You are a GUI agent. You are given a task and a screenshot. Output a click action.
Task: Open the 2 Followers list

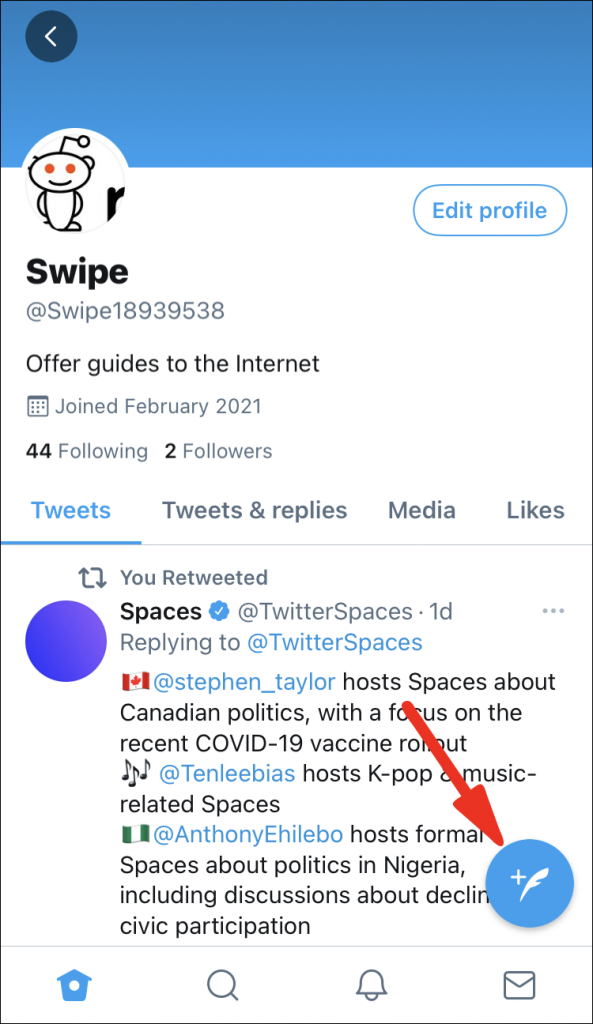click(218, 451)
